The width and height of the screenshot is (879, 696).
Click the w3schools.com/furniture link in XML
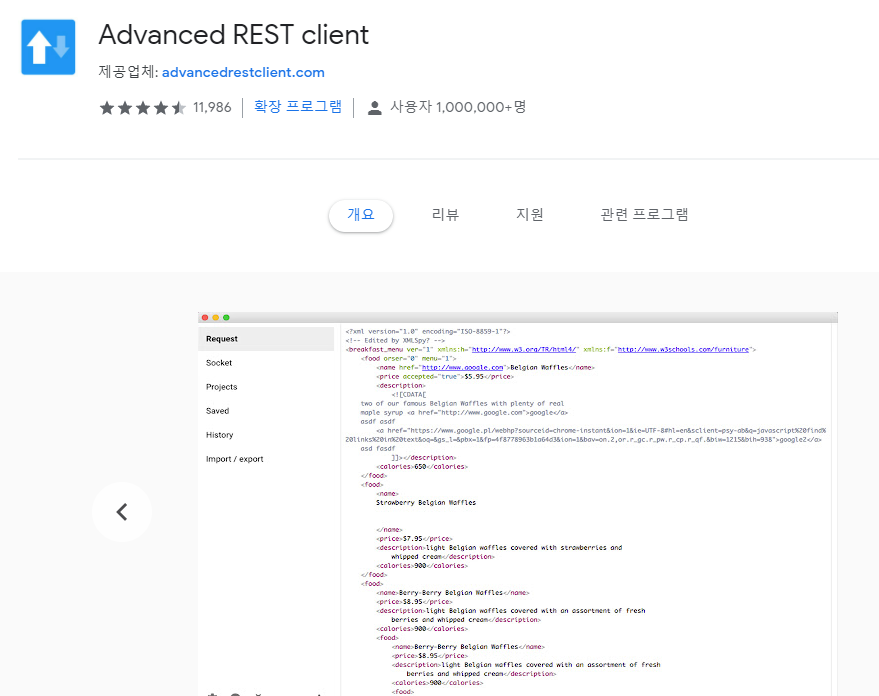tap(683, 350)
